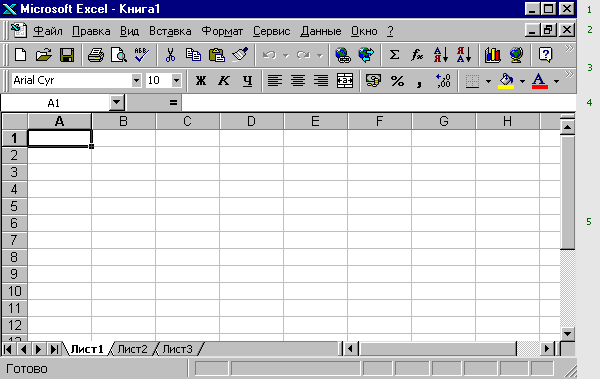600x379 pixels.
Task: Open the Формат menu
Action: [222, 31]
